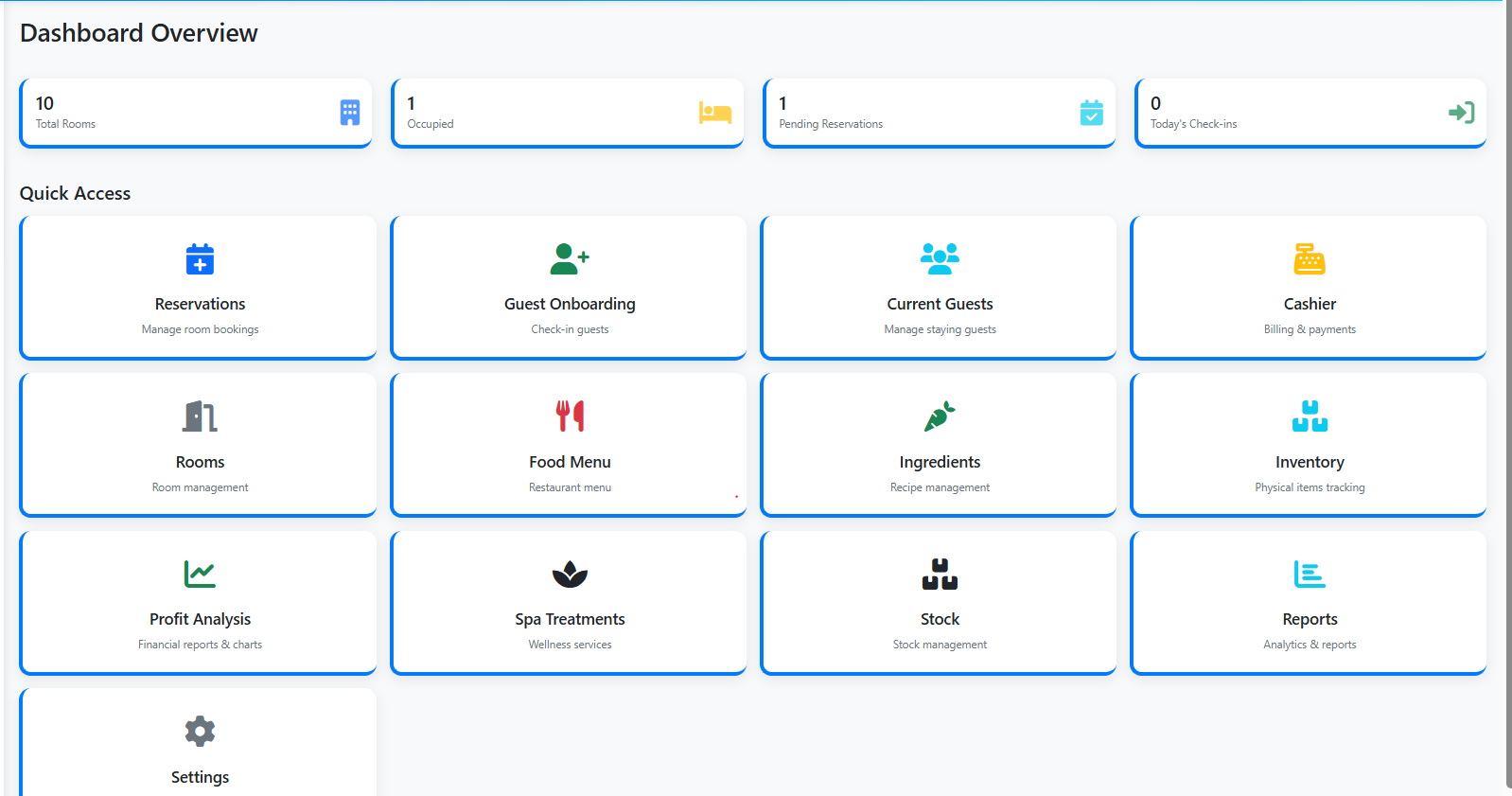Click the Current Guests group icon

tap(940, 258)
